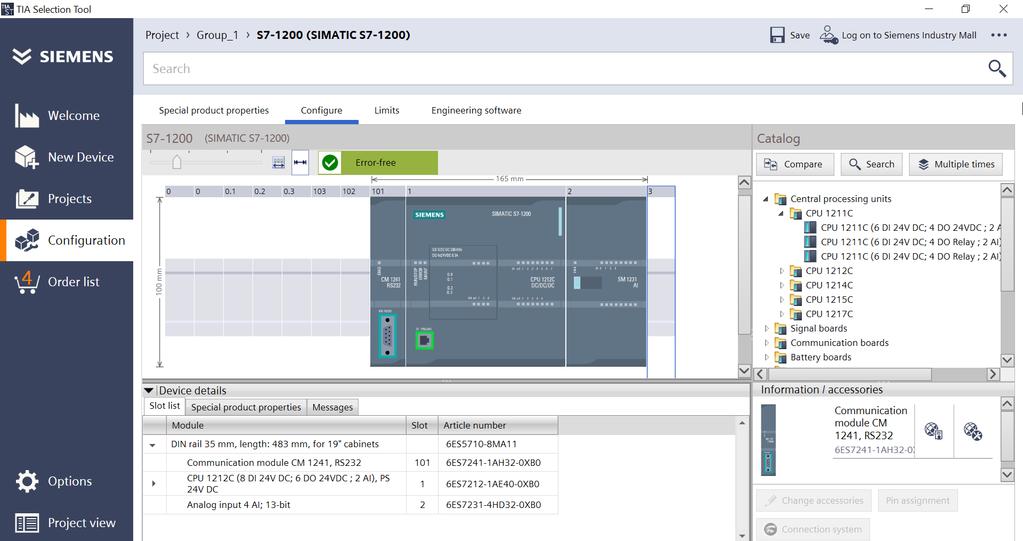The width and height of the screenshot is (1023, 541).
Task: Open the three-dot more menu
Action: tap(999, 35)
